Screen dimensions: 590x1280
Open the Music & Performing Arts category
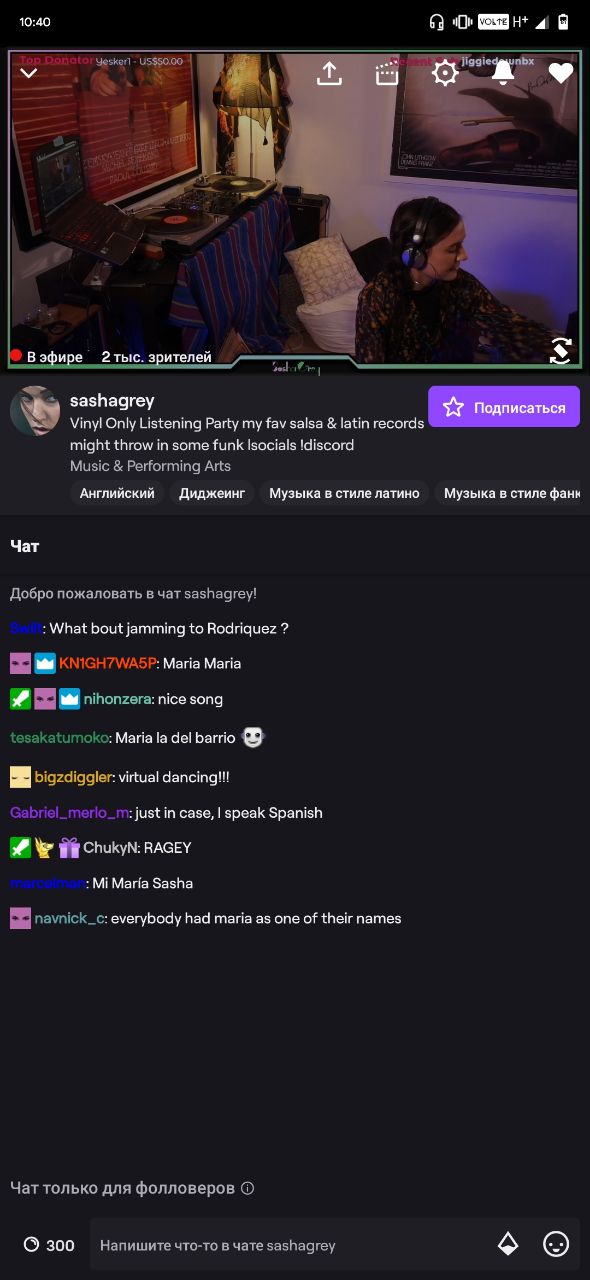coord(150,466)
